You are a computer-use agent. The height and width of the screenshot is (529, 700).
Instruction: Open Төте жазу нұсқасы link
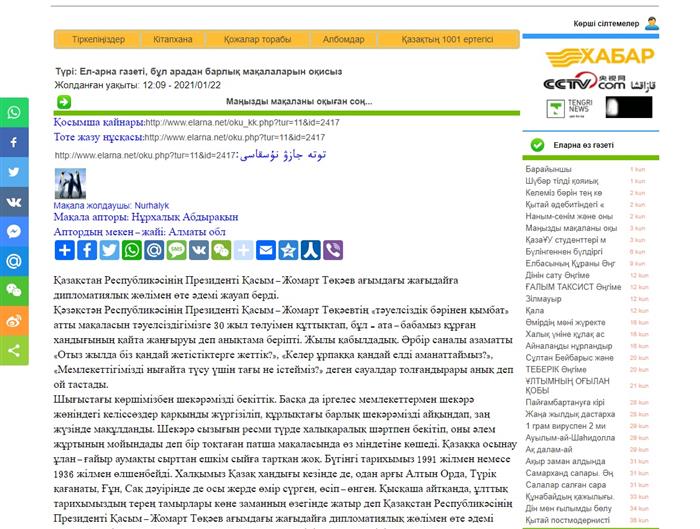98,137
